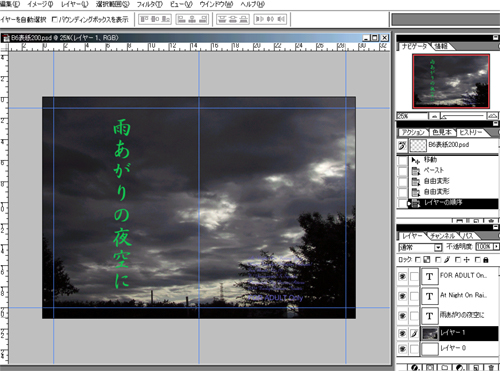Click the history brush source icon beside snapshot
500x371 pixels.
coord(402,145)
